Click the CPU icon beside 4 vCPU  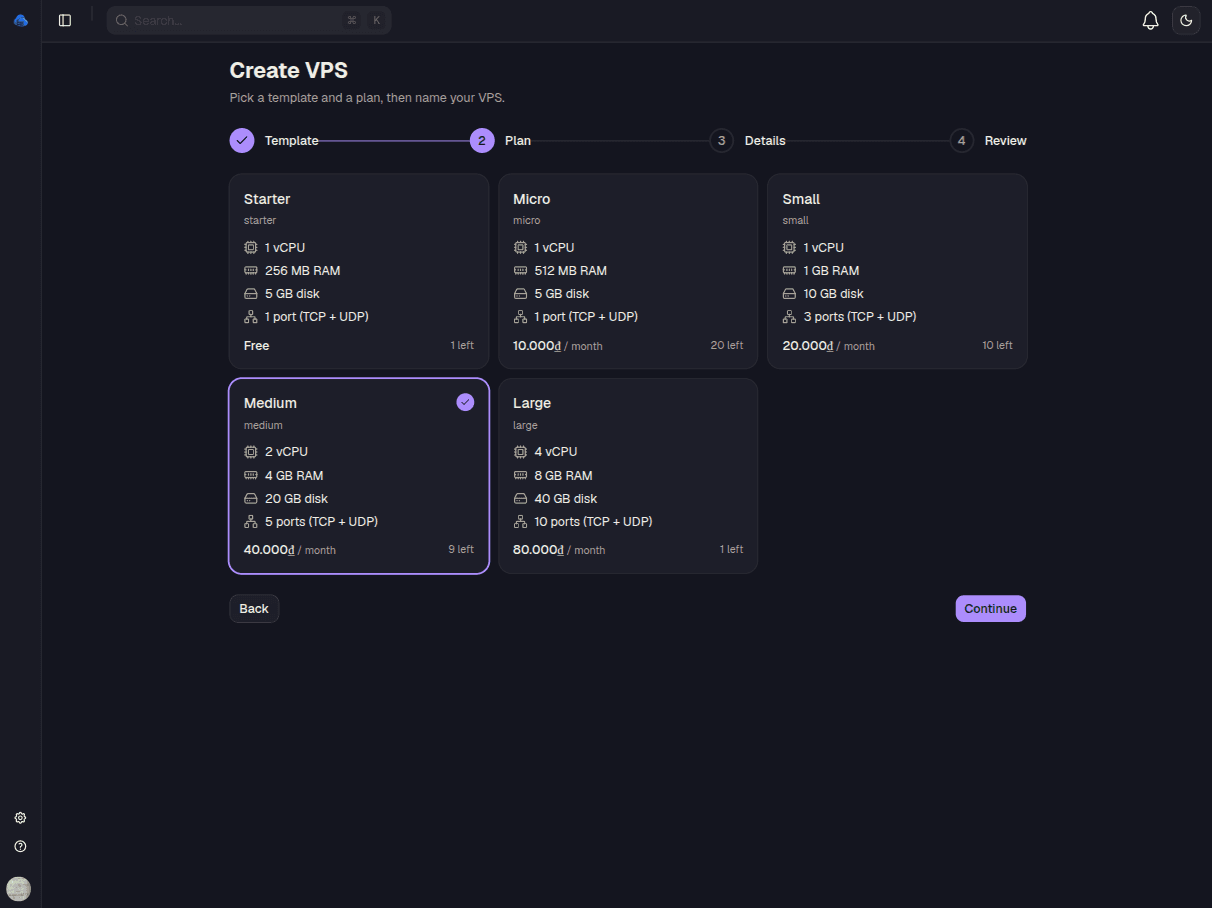(x=520, y=452)
